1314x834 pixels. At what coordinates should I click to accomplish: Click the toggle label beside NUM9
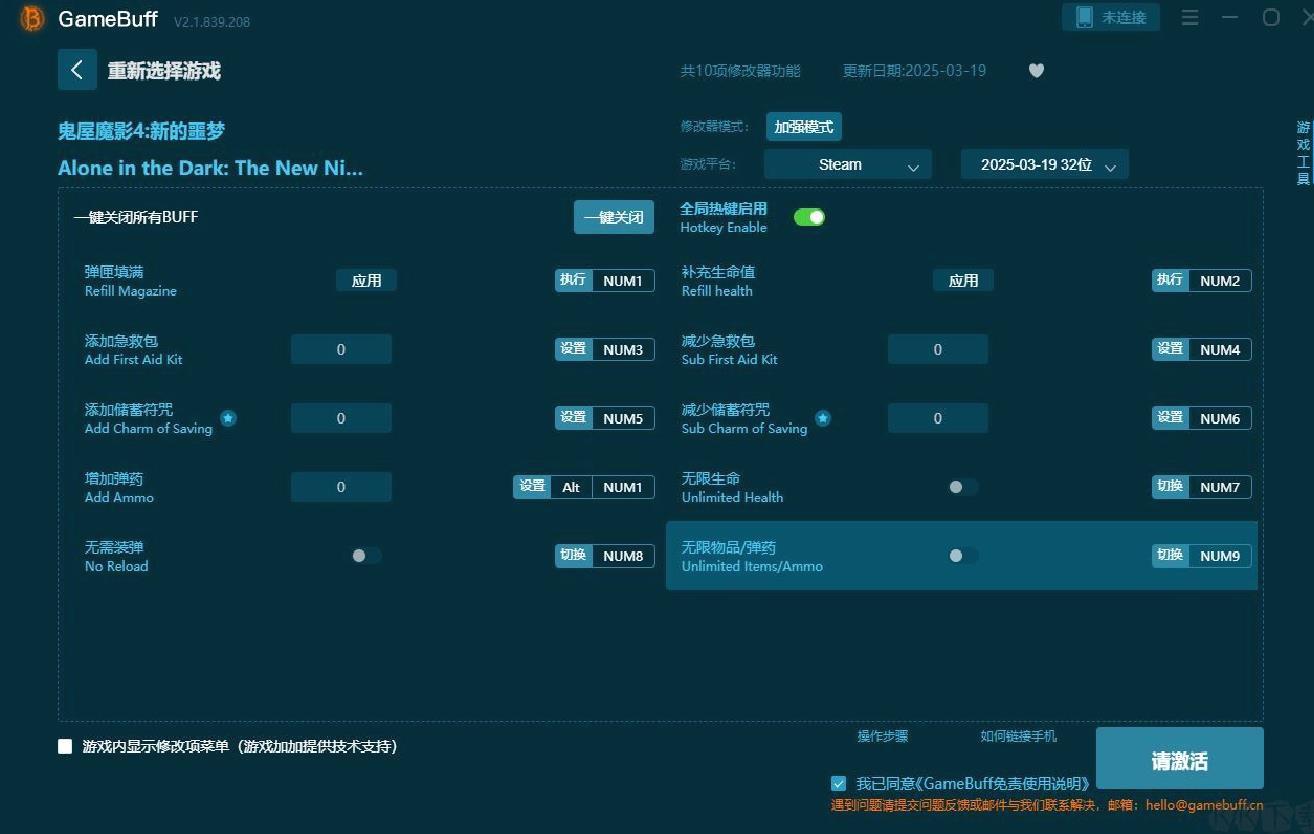[1171, 555]
